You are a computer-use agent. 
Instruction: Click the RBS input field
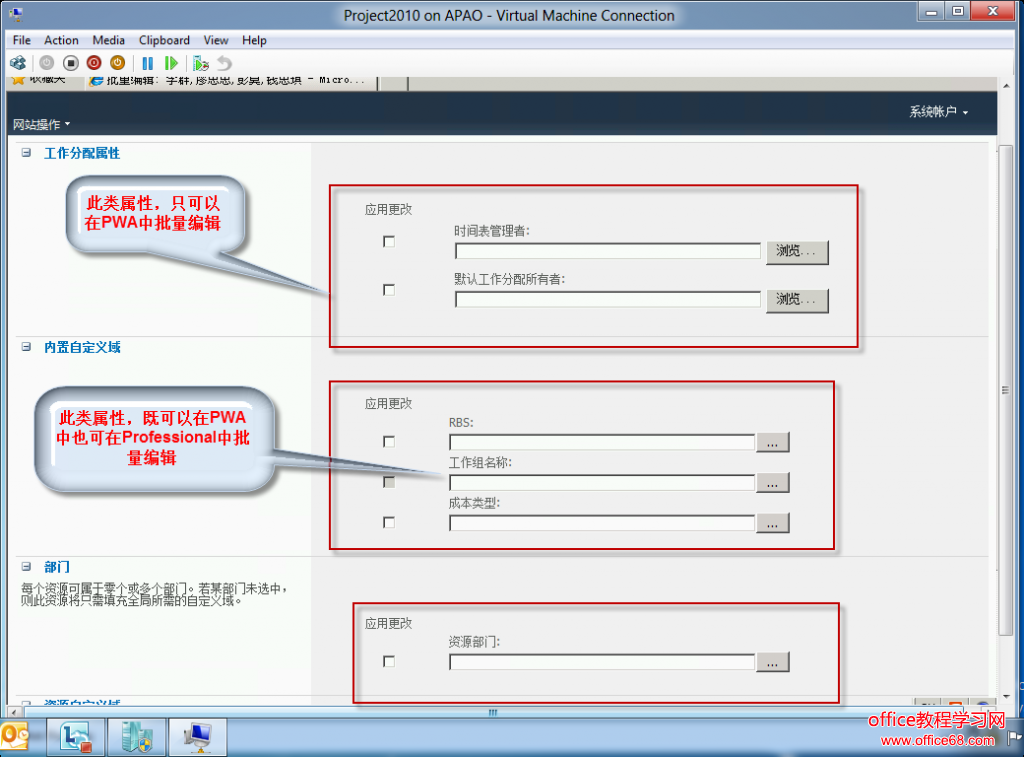602,442
